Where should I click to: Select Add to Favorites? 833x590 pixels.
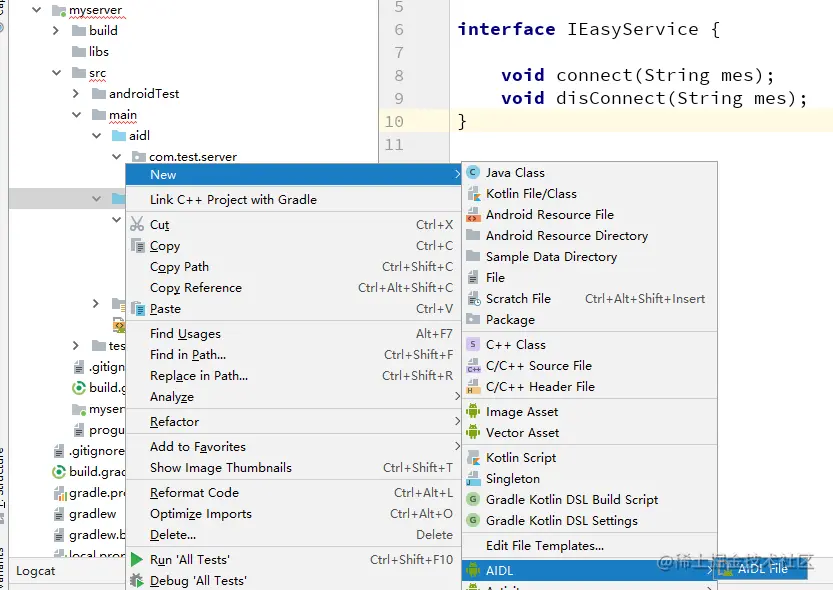tap(293, 447)
